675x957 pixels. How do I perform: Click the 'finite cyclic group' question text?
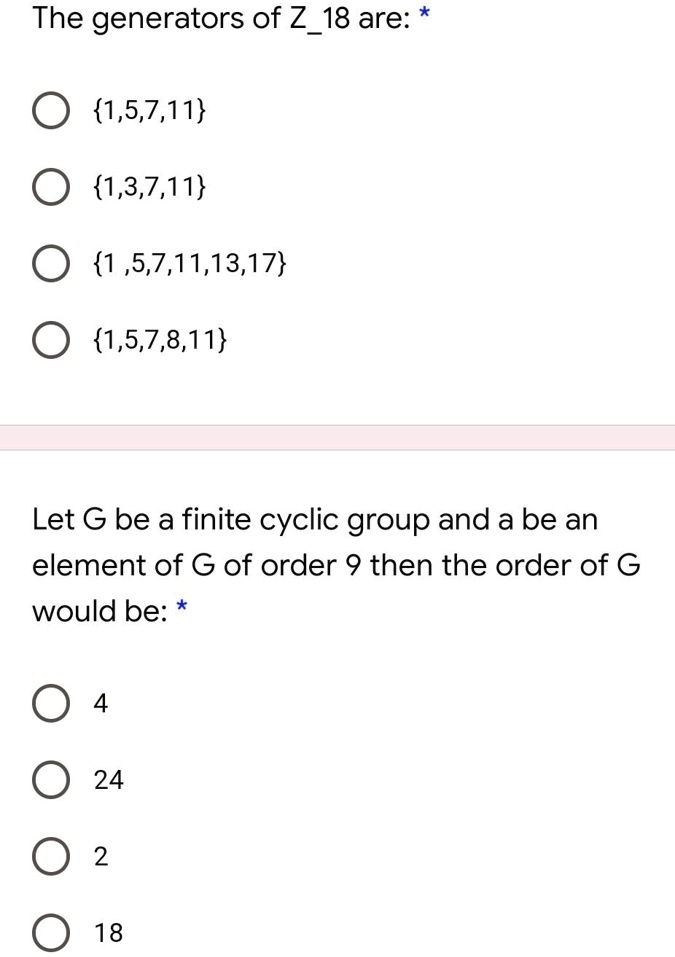coord(315,519)
